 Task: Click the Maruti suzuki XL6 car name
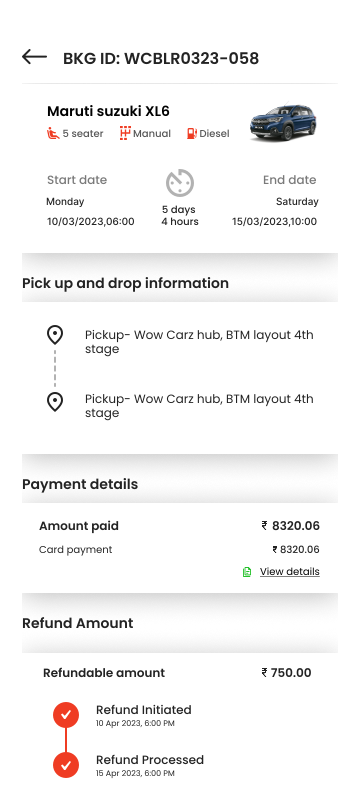108,111
